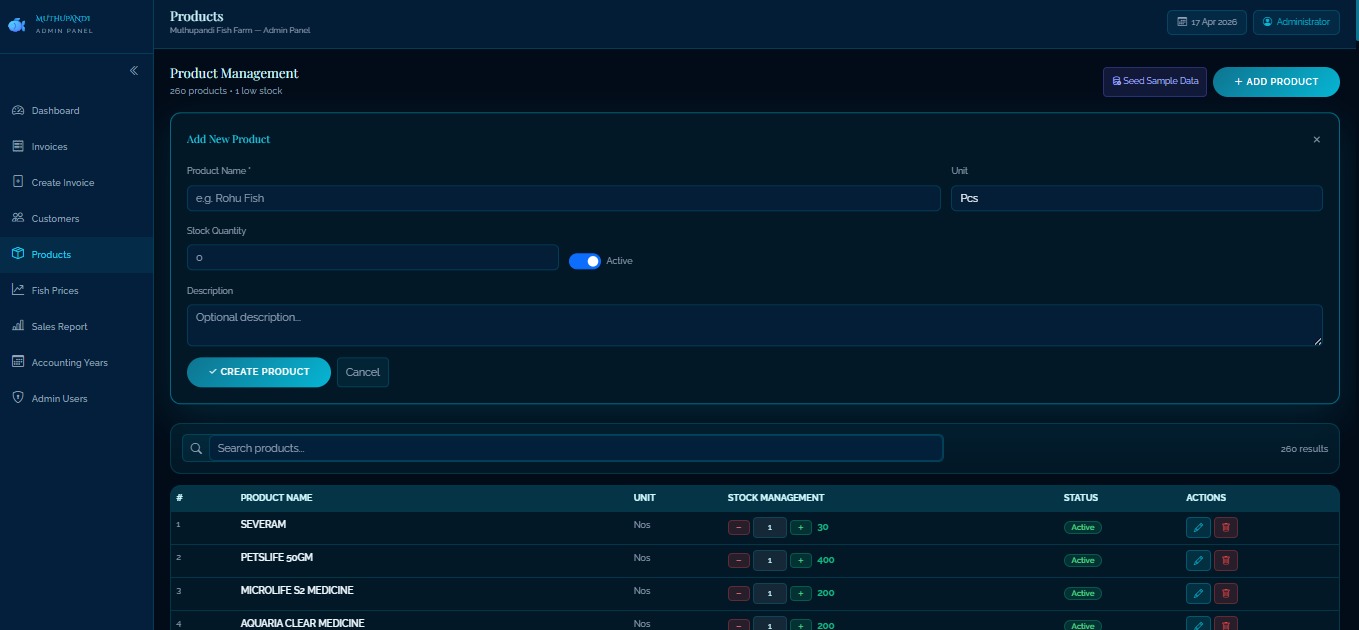Toggle the Active switch off
The width and height of the screenshot is (1359, 630).
point(585,261)
